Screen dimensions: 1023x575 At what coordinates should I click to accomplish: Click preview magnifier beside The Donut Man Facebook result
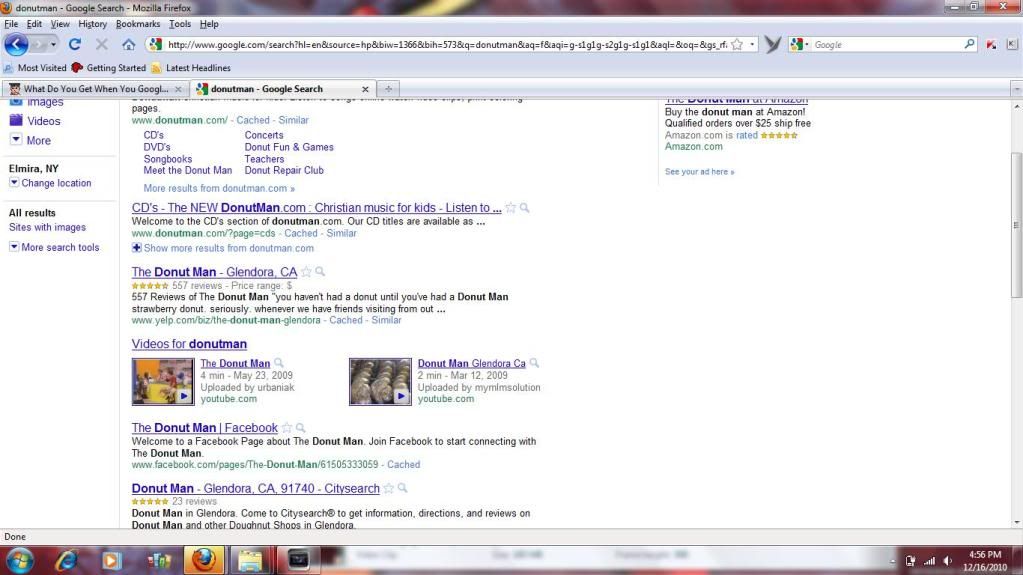pos(300,428)
